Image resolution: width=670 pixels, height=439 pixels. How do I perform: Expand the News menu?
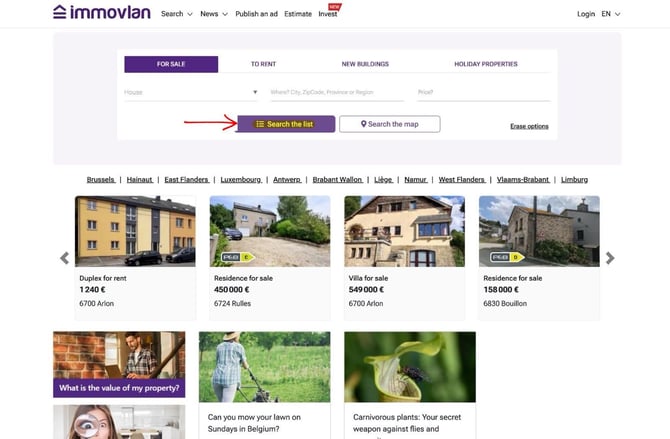(x=213, y=14)
